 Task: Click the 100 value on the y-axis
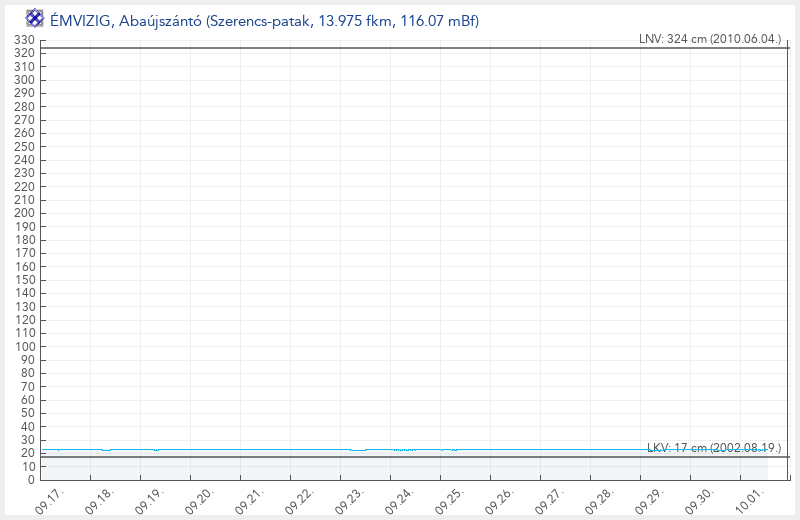tap(26, 346)
